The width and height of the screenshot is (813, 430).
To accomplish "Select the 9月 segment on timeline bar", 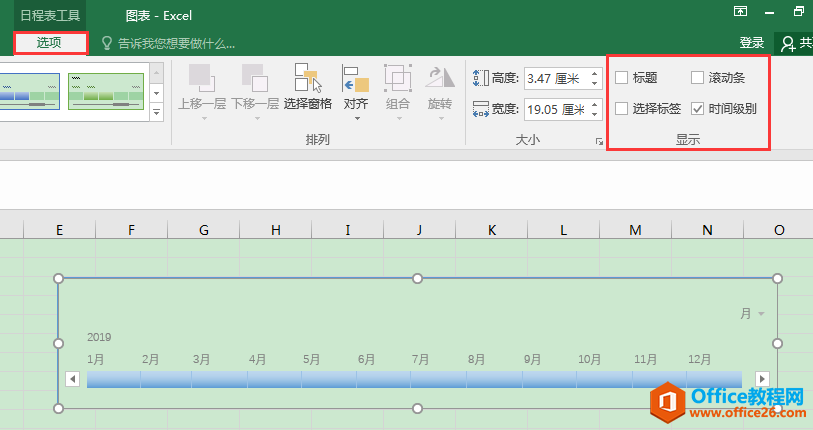I will click(x=549, y=379).
